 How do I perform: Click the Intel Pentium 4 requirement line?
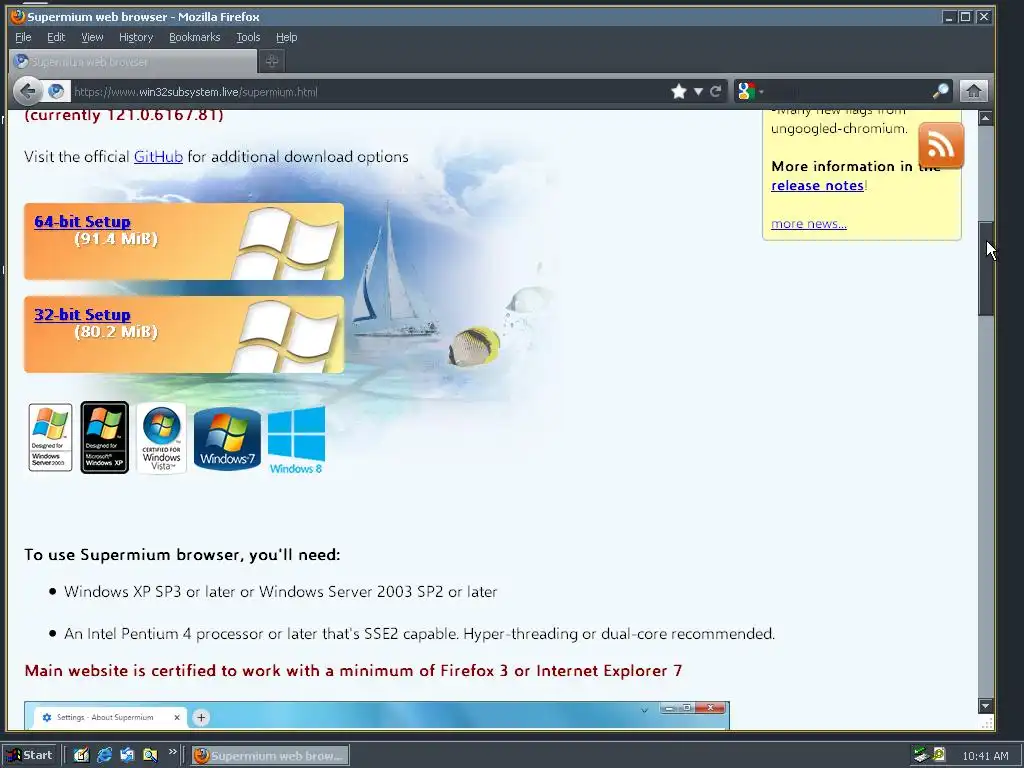pyautogui.click(x=419, y=633)
